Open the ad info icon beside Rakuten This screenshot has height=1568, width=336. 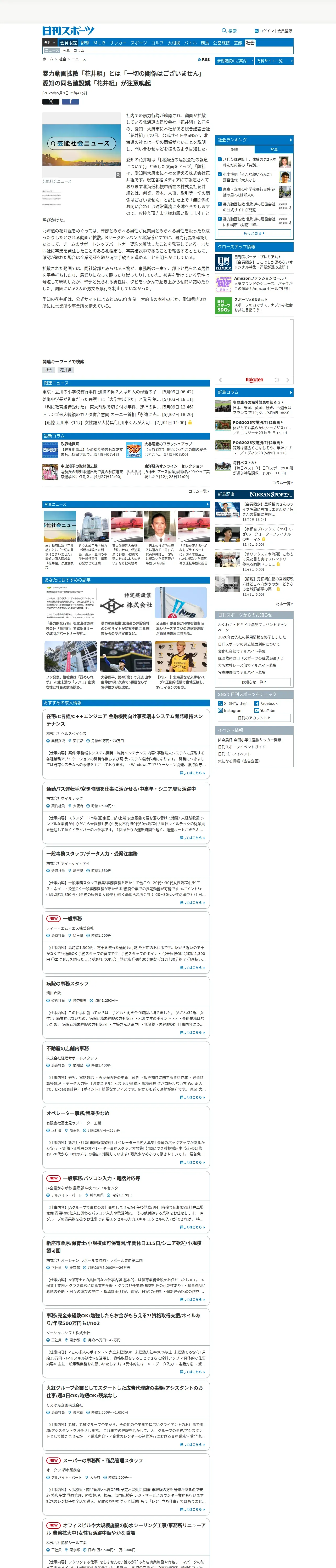tap(276, 380)
